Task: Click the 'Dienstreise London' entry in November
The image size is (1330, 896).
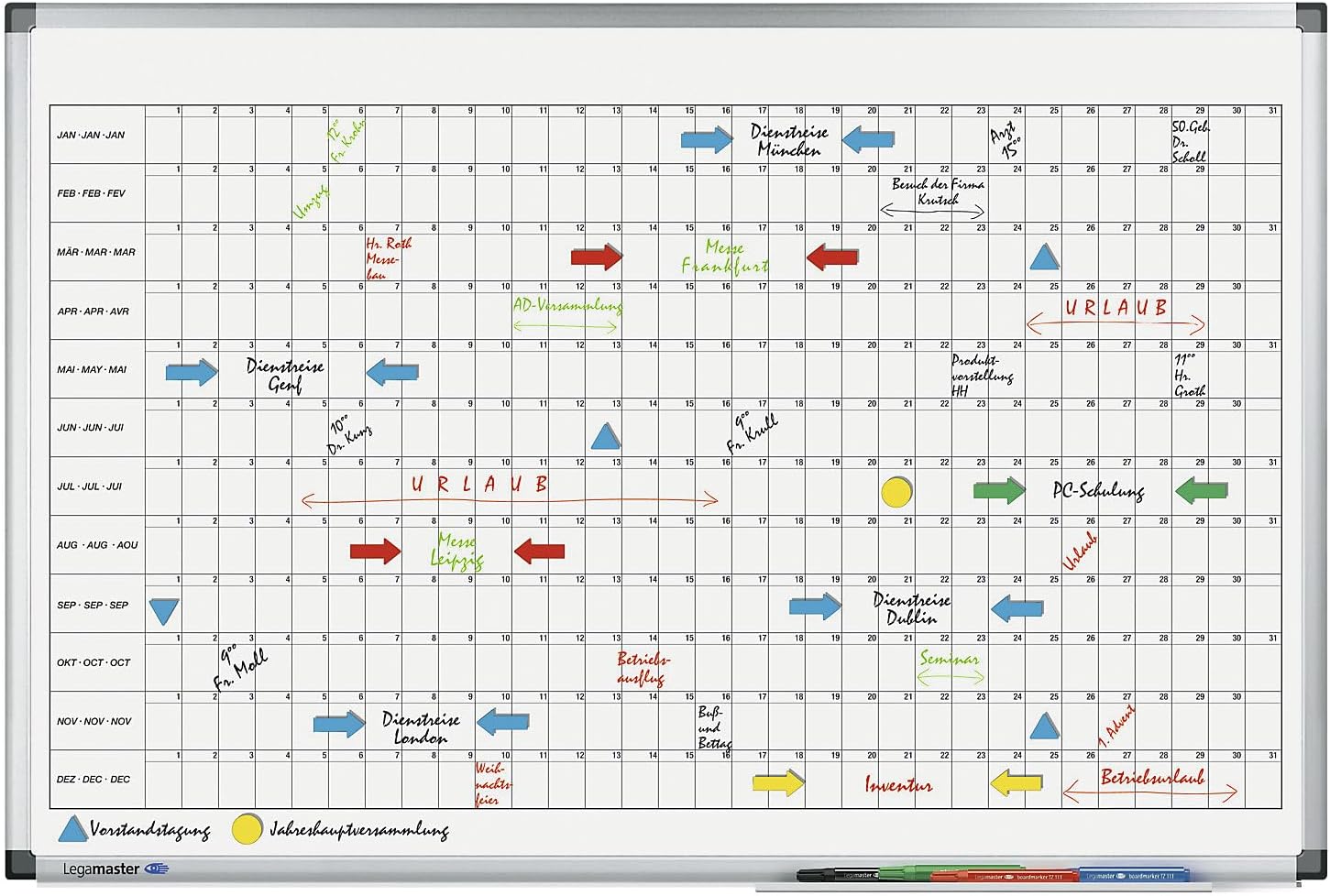Action: (x=421, y=727)
